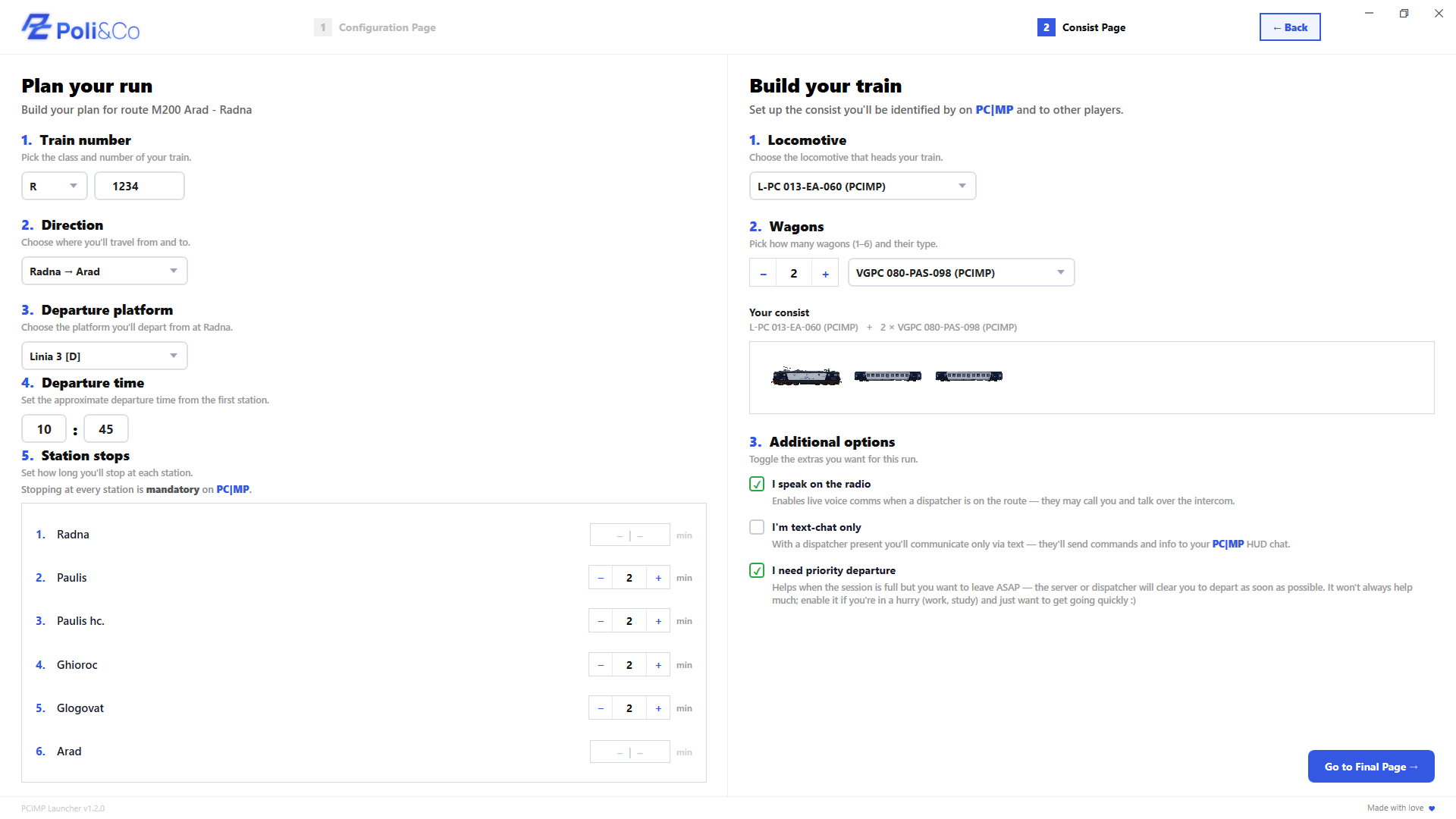
Task: Open the Departure platform dropdown Linia 3 [D]
Action: (x=105, y=356)
